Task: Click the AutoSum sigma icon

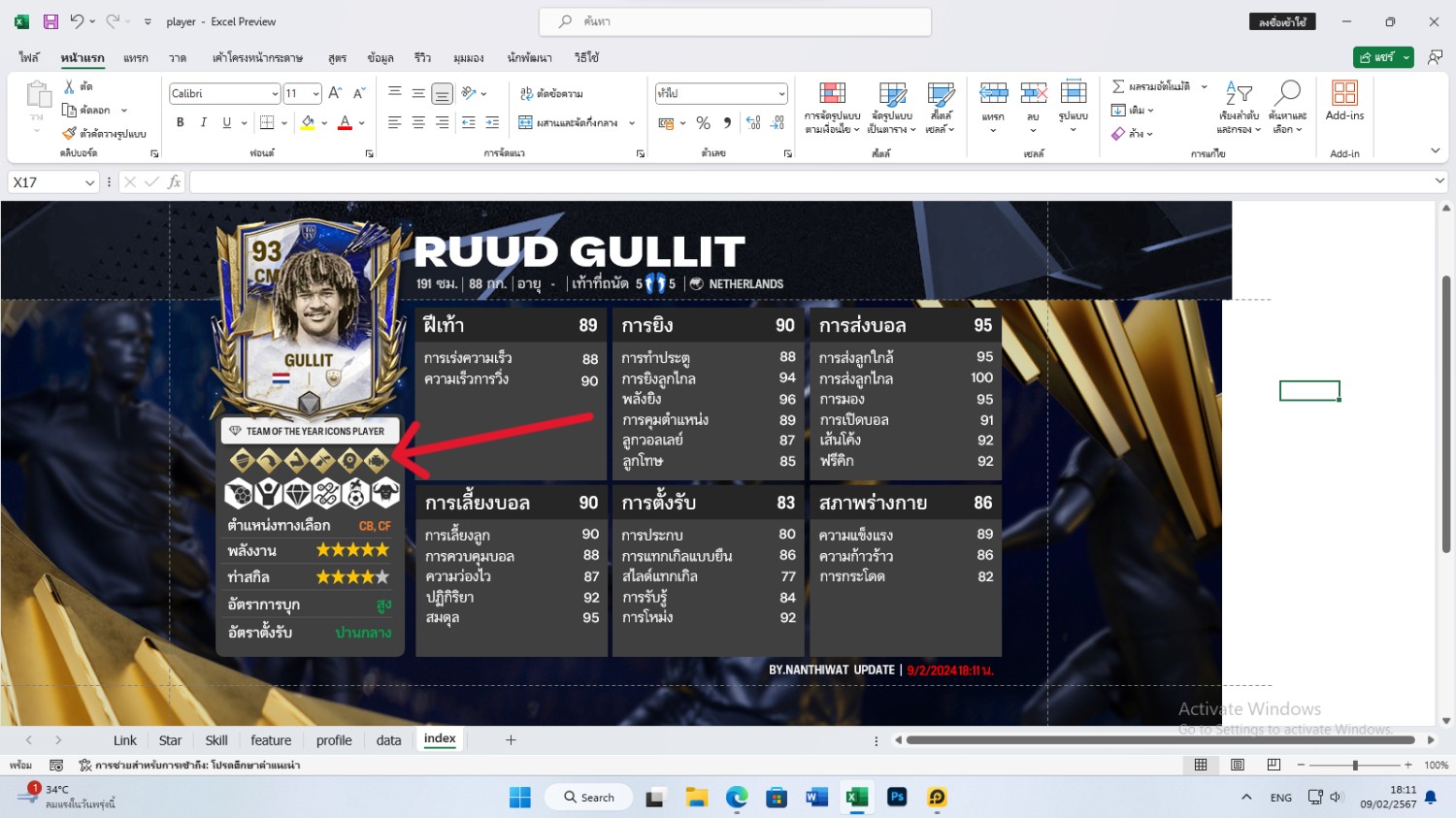Action: [x=1118, y=86]
